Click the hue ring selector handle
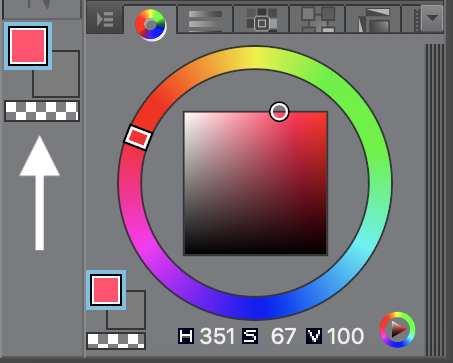453x363 pixels. click(x=138, y=137)
